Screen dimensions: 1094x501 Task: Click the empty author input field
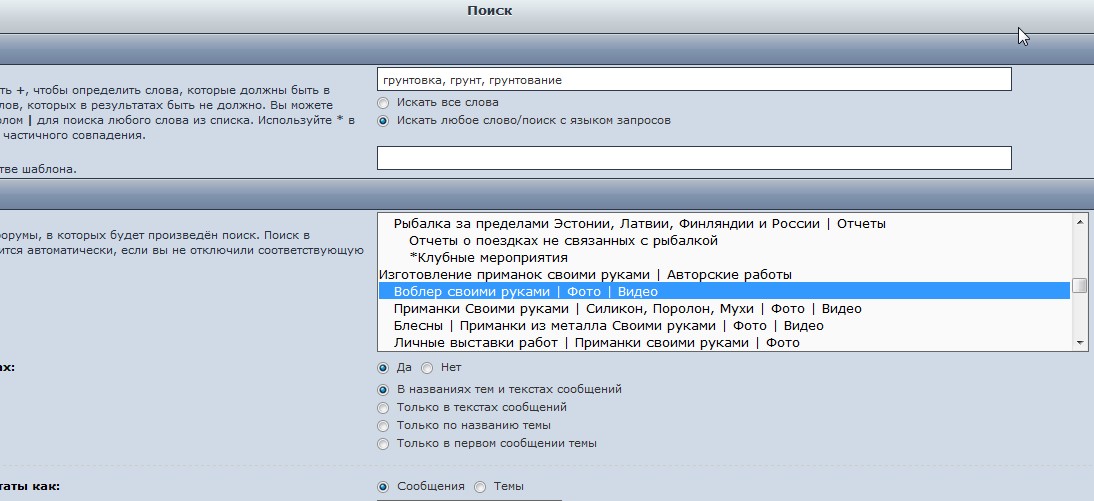pyautogui.click(x=694, y=158)
